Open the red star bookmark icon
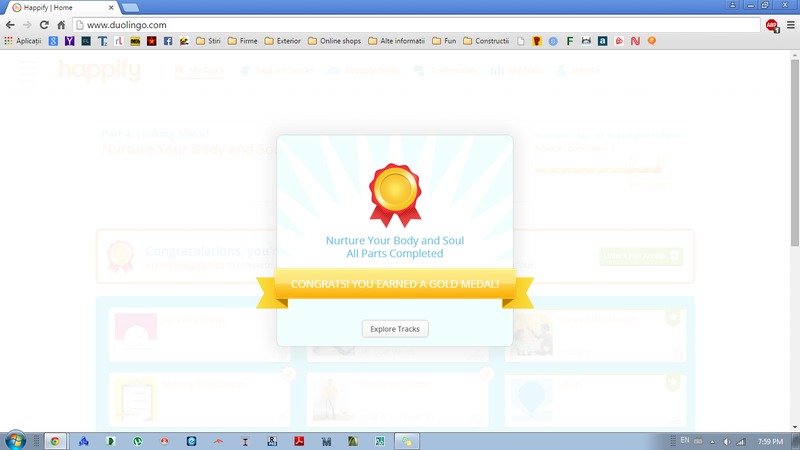This screenshot has height=450, width=800. tap(152, 41)
